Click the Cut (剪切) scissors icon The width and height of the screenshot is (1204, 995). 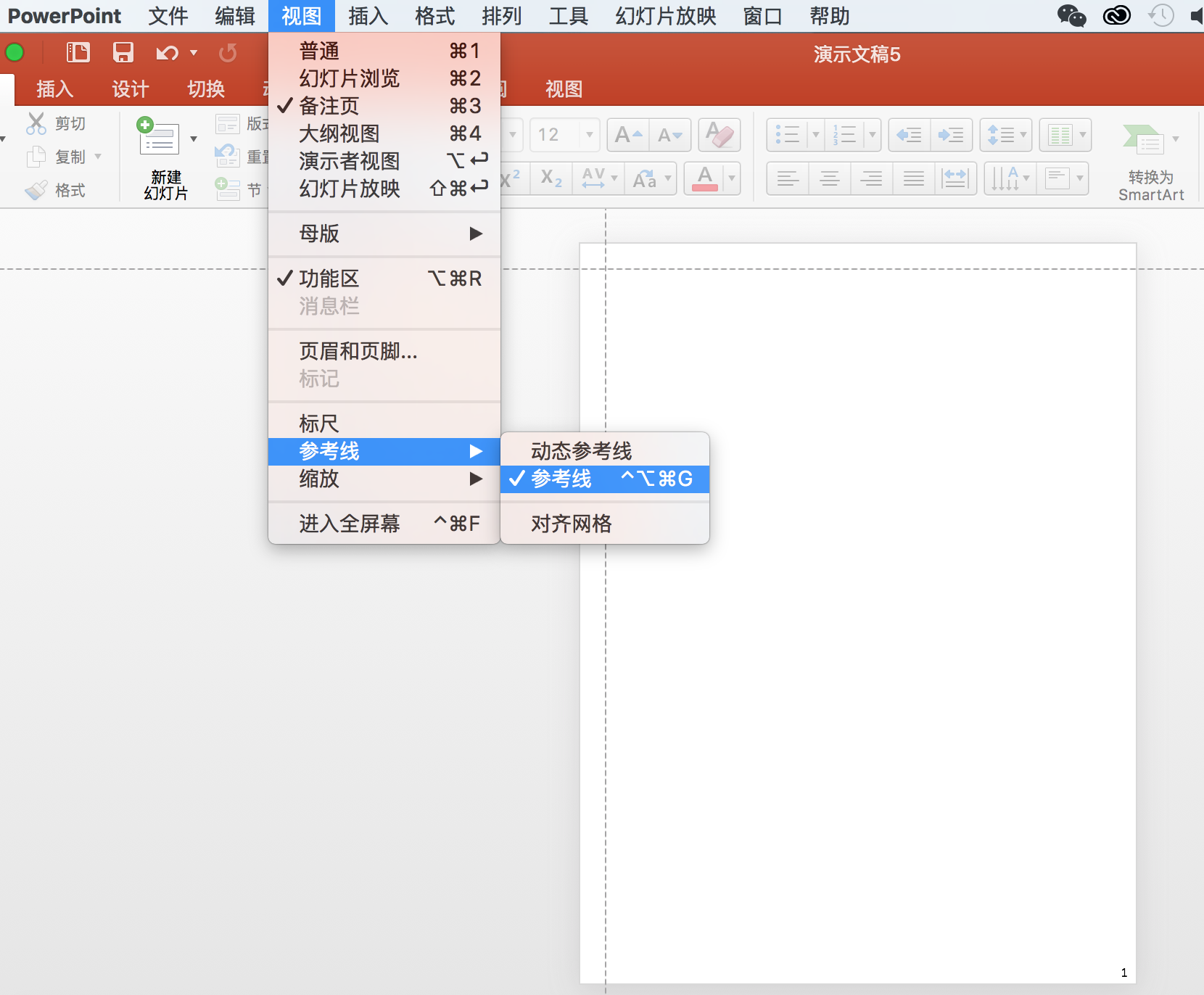pyautogui.click(x=36, y=123)
